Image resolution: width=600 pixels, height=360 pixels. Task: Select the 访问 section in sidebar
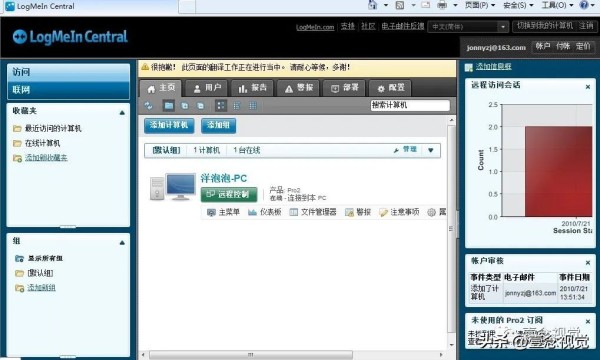coord(68,72)
